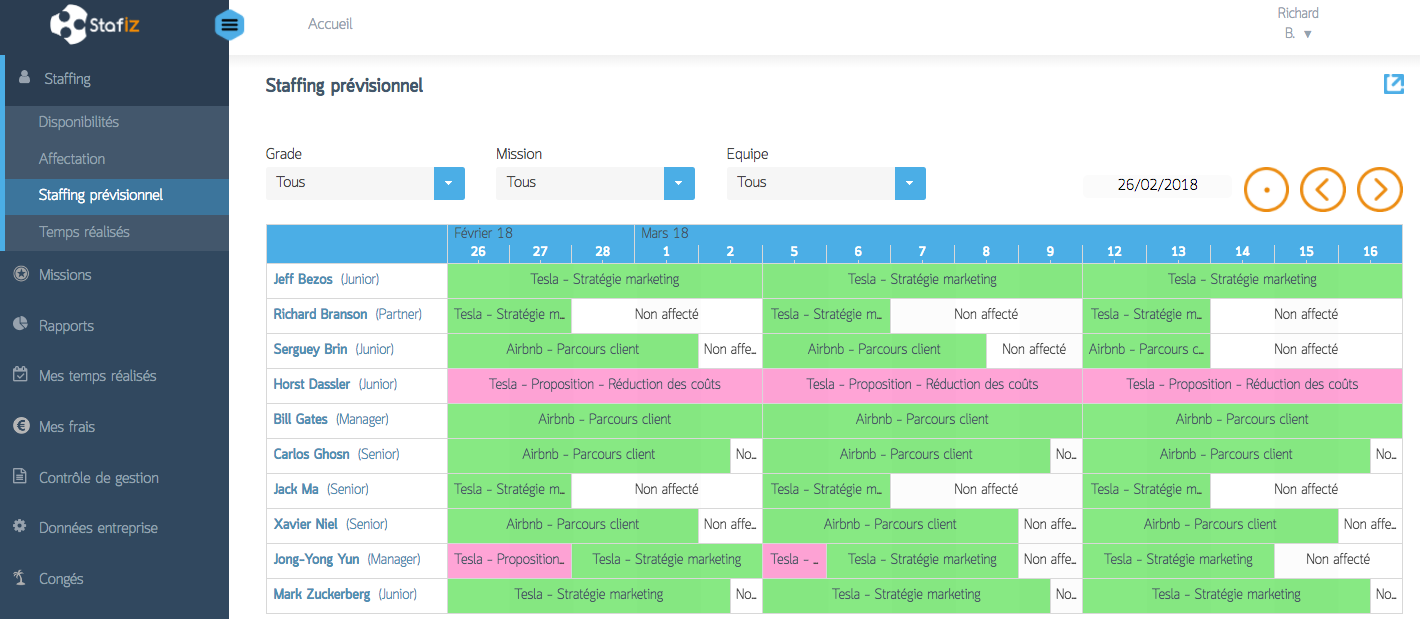Viewport: 1420px width, 619px height.
Task: Expand the Grade dropdown
Action: (449, 183)
